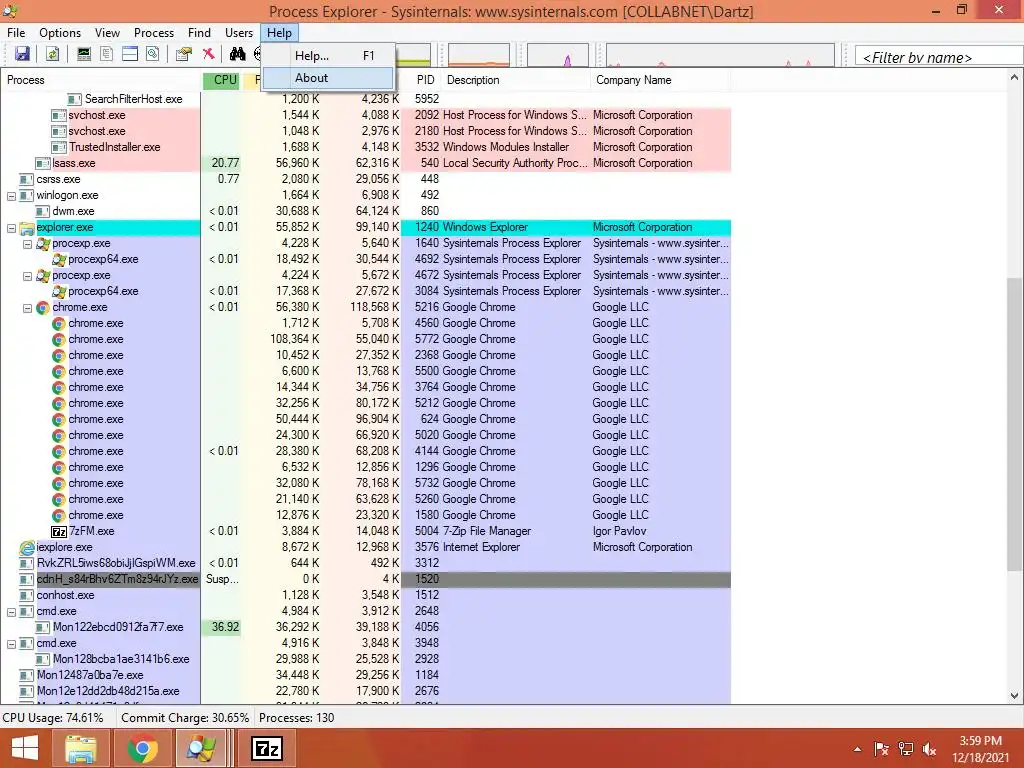Click the vertical scrollbar up arrow
Image resolution: width=1024 pixels, height=768 pixels.
[x=1014, y=78]
